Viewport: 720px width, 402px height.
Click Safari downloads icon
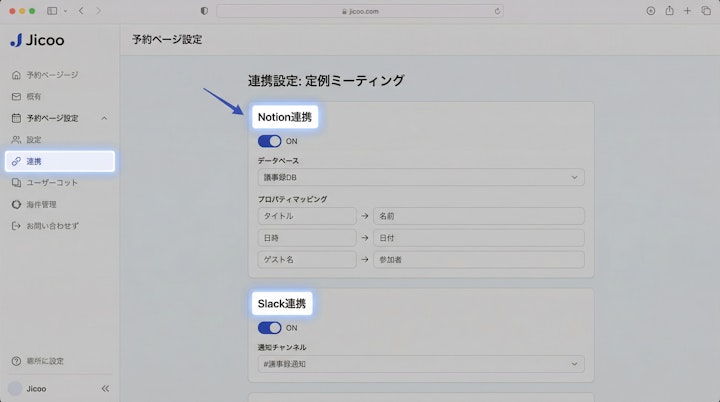tap(651, 11)
